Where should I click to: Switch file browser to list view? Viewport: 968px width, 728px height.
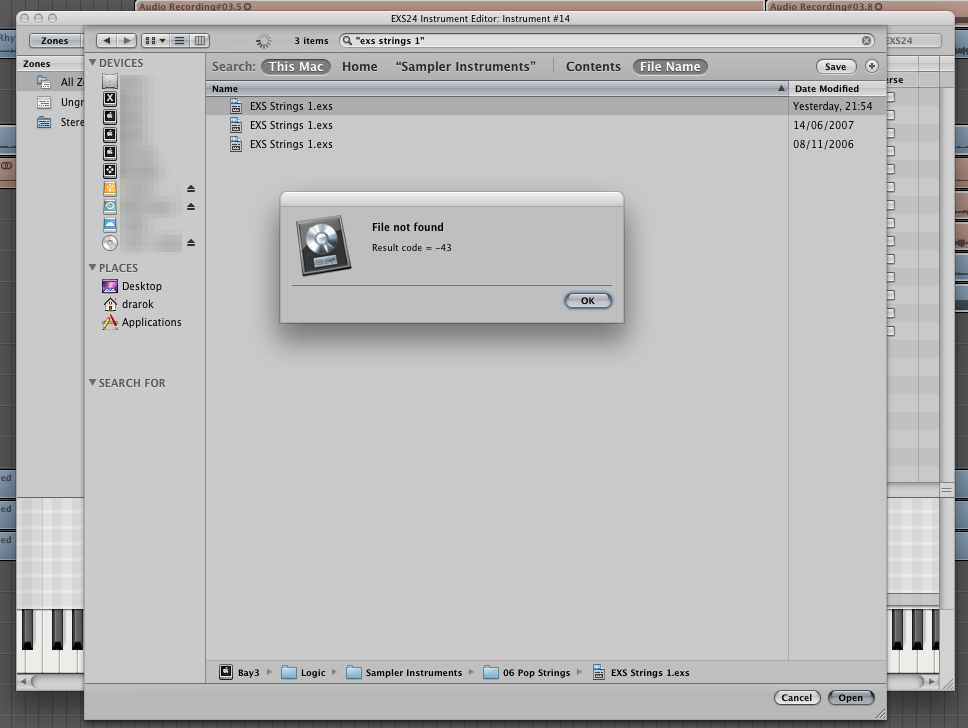click(179, 41)
